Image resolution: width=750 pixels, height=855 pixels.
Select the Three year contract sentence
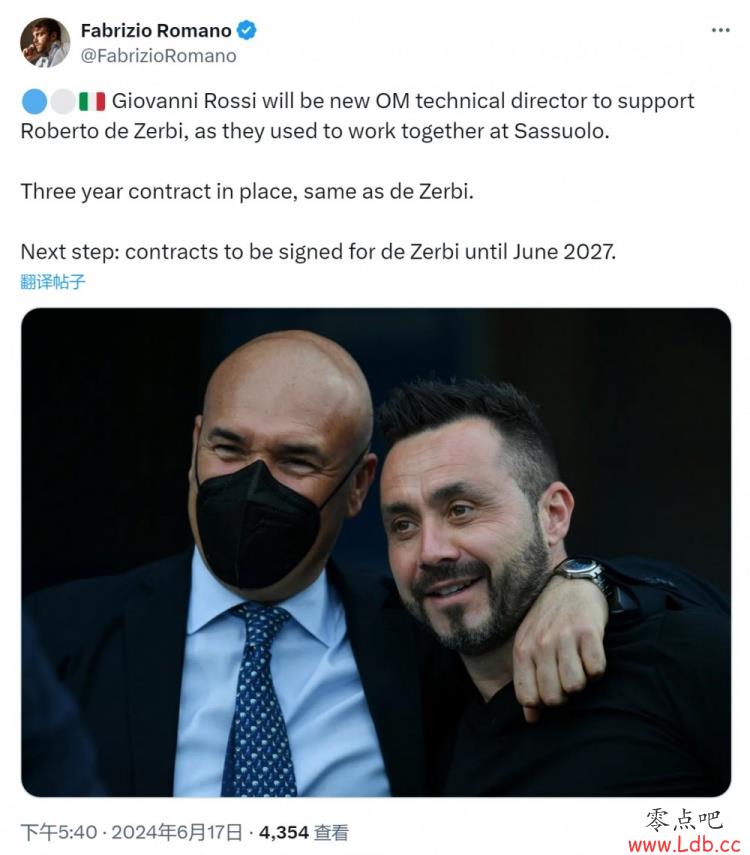click(x=247, y=191)
